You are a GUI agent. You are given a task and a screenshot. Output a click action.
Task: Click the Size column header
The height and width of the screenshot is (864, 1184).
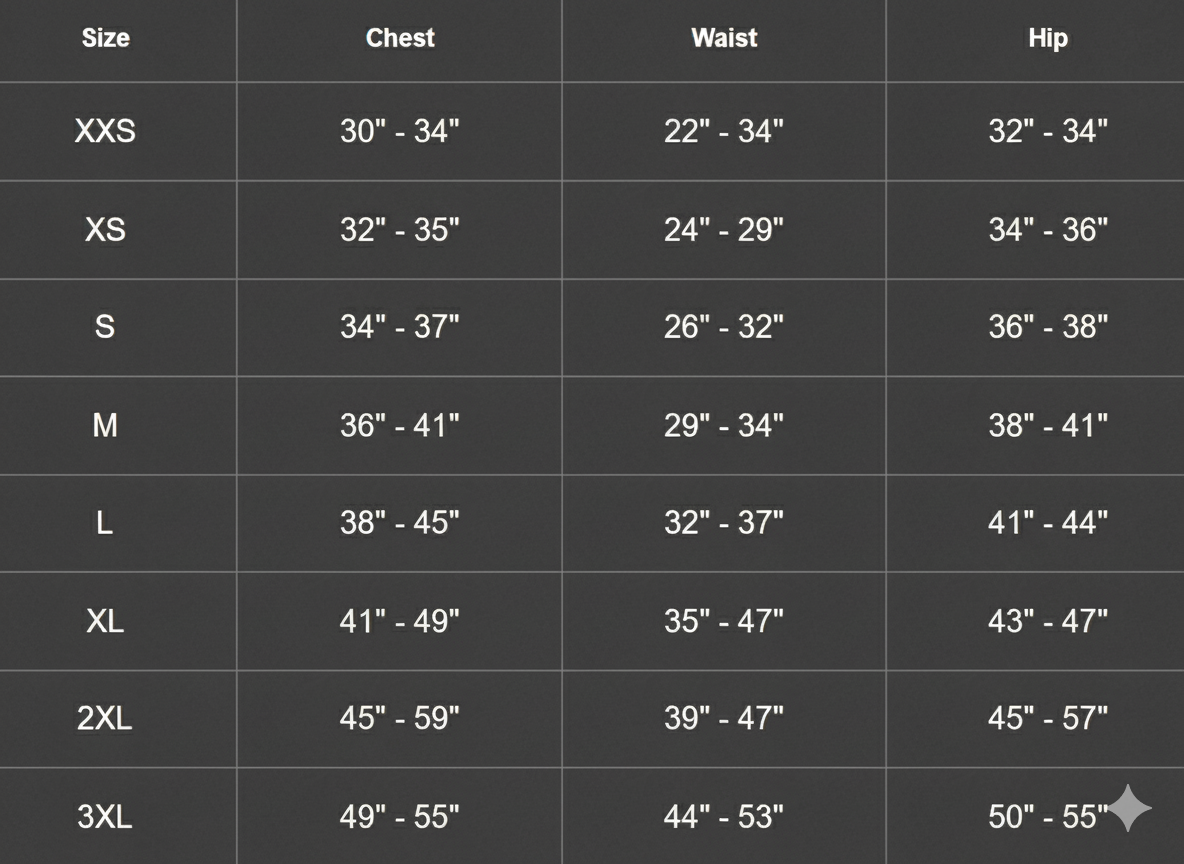(105, 38)
